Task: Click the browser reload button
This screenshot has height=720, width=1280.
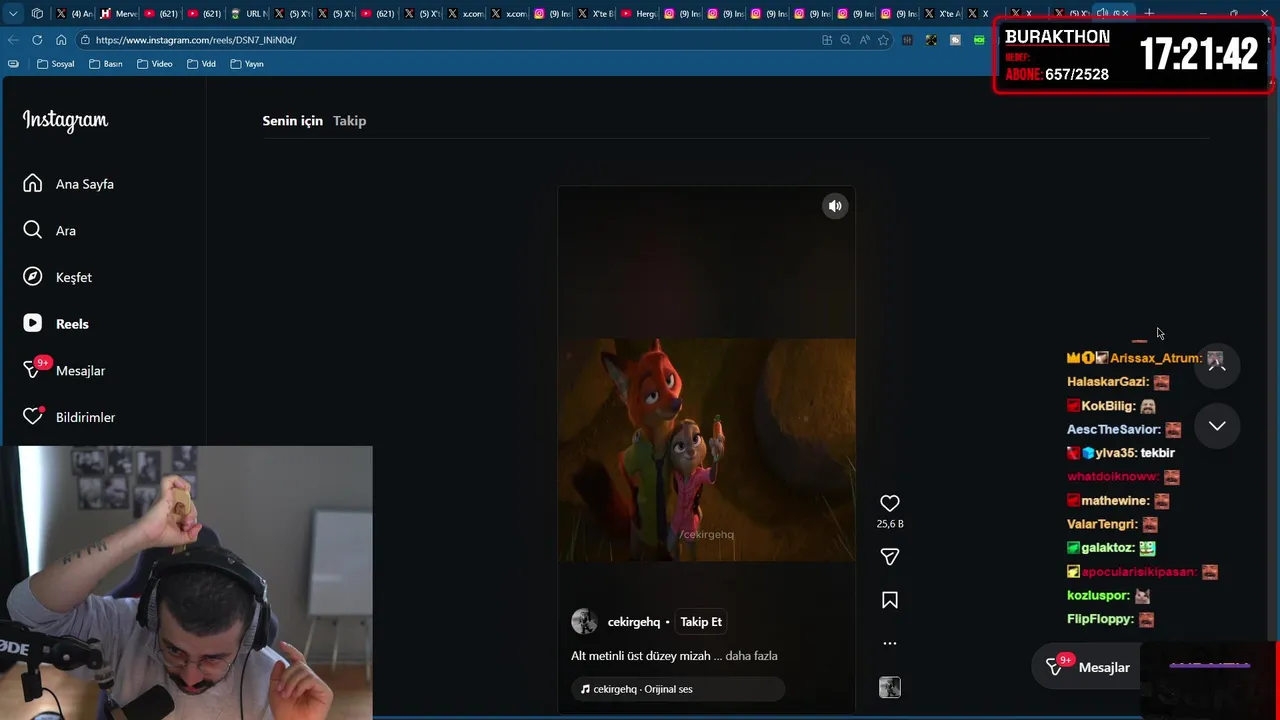Action: tap(37, 40)
